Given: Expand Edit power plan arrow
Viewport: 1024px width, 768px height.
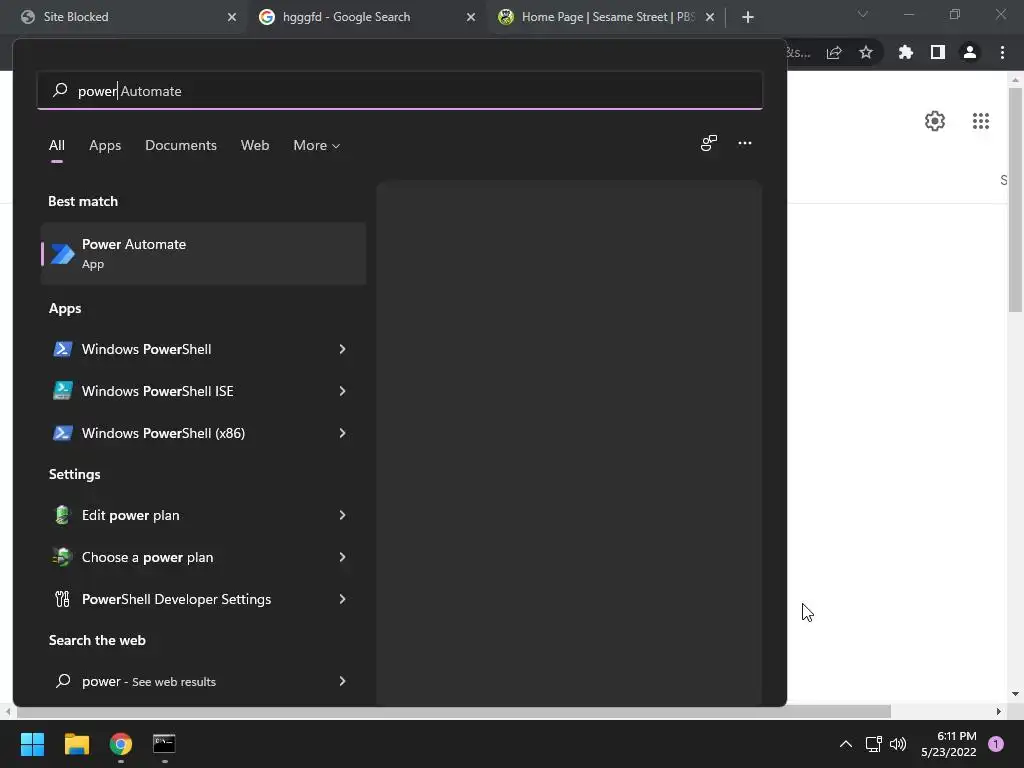Looking at the screenshot, I should (x=342, y=515).
